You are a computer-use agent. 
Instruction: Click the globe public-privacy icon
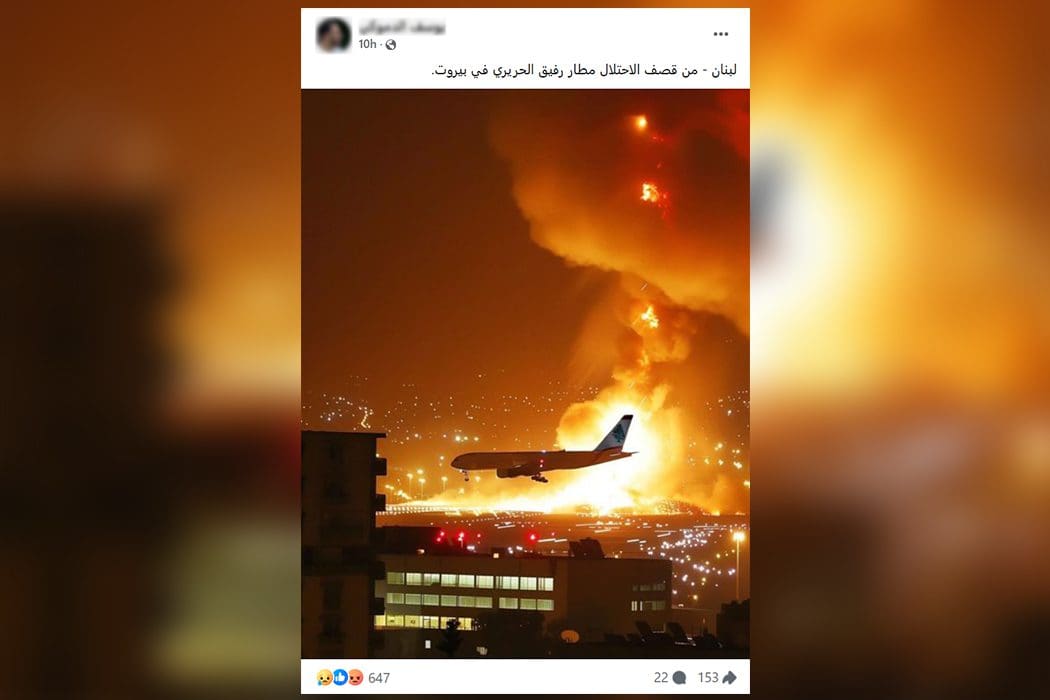(391, 45)
